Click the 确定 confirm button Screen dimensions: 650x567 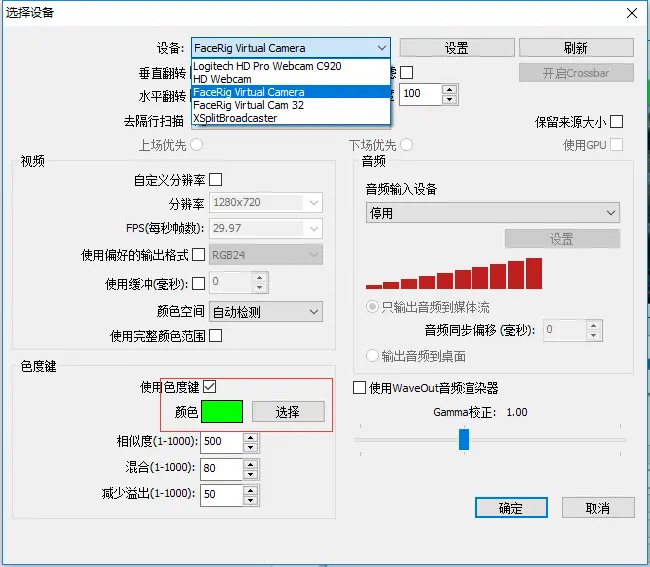[511, 508]
